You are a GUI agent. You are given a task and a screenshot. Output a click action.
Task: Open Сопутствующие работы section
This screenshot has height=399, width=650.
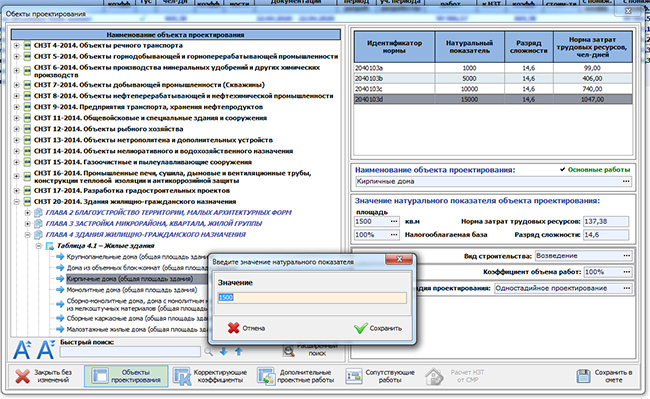click(x=380, y=376)
